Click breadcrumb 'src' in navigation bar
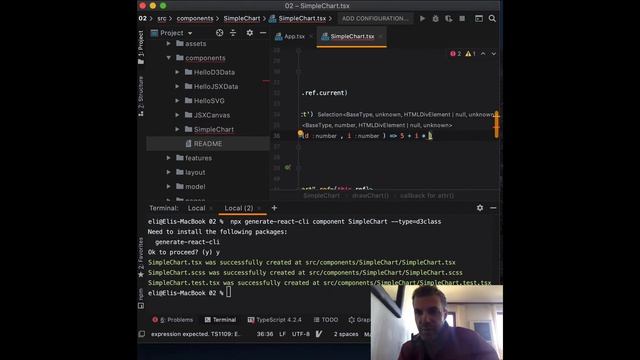 click(162, 18)
